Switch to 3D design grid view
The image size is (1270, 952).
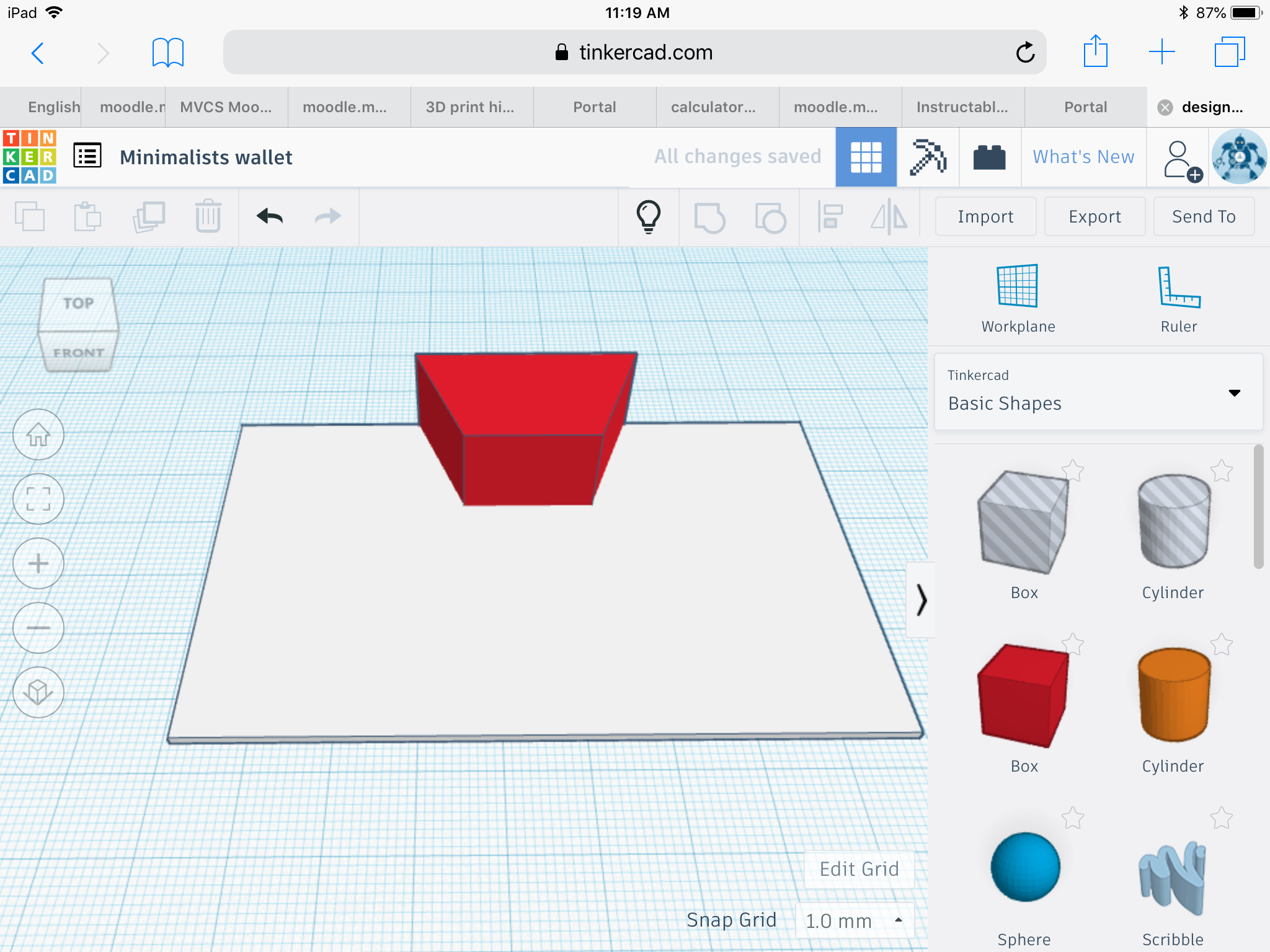(x=866, y=157)
